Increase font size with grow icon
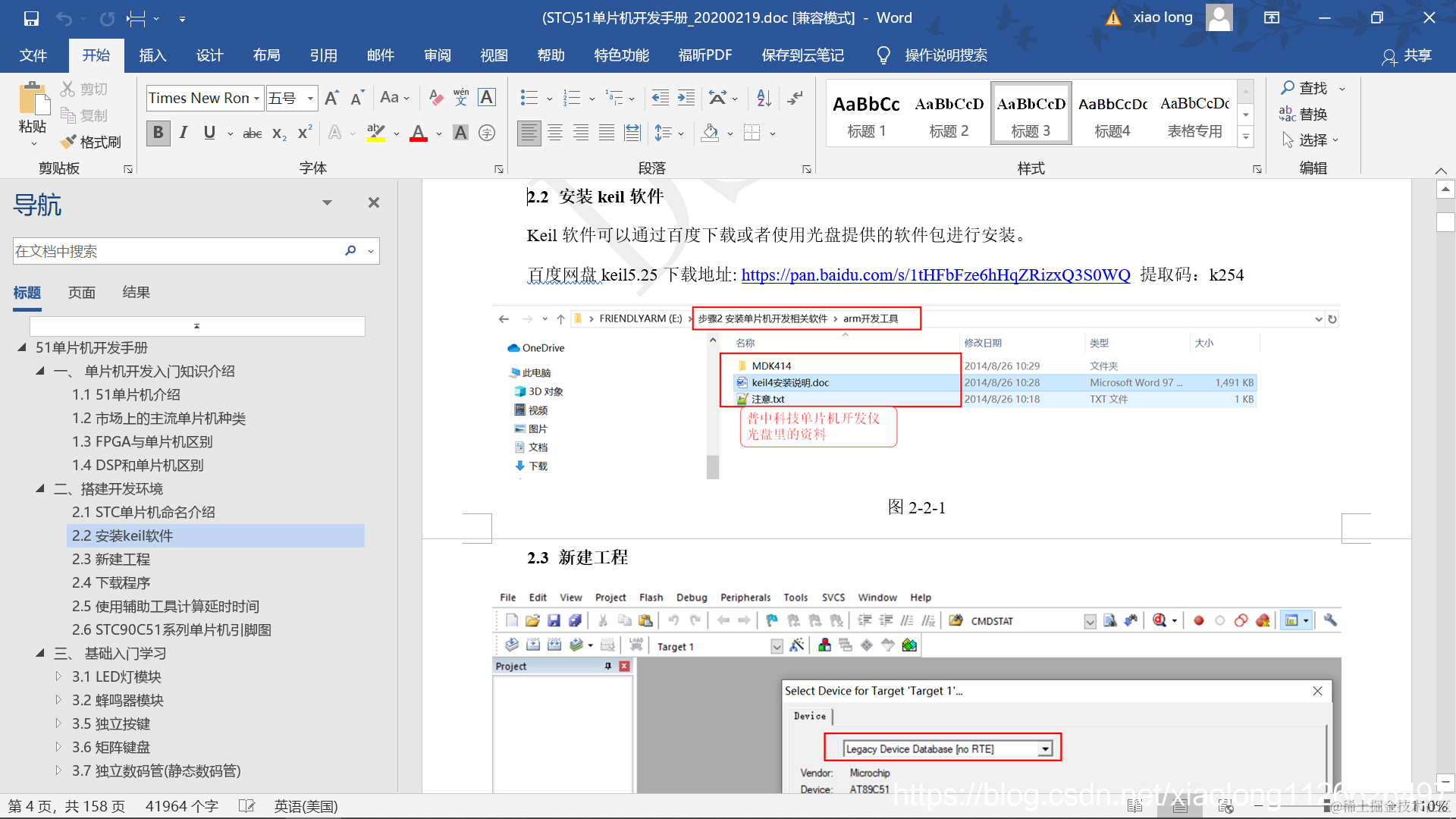This screenshot has width=1456, height=819. pos(331,98)
